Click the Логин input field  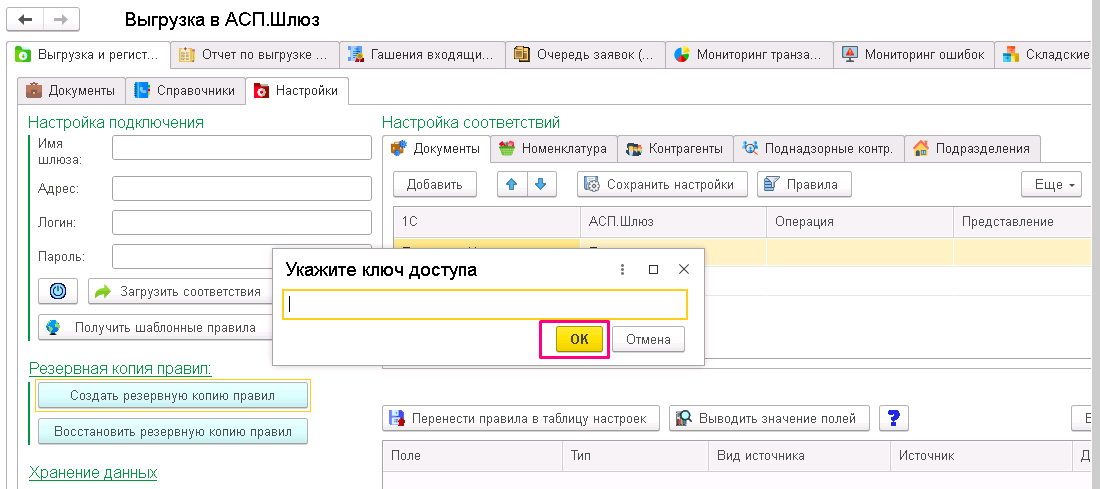(x=242, y=222)
